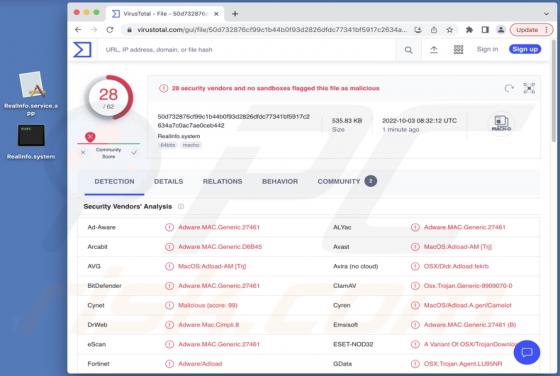Screen dimensions: 560x376
Task: Click Cyren MacOS/Adload.A.gen!Camelot result
Action: (x=468, y=305)
